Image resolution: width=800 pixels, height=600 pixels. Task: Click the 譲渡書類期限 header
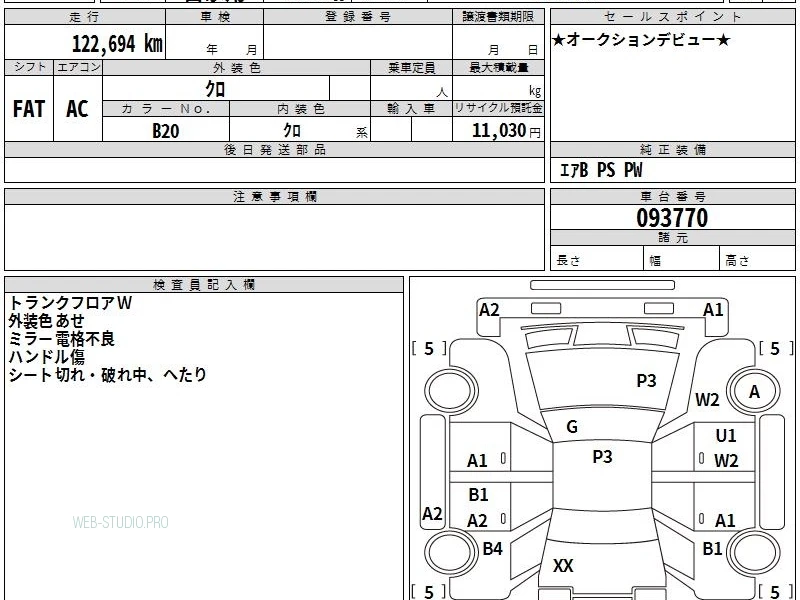(498, 17)
